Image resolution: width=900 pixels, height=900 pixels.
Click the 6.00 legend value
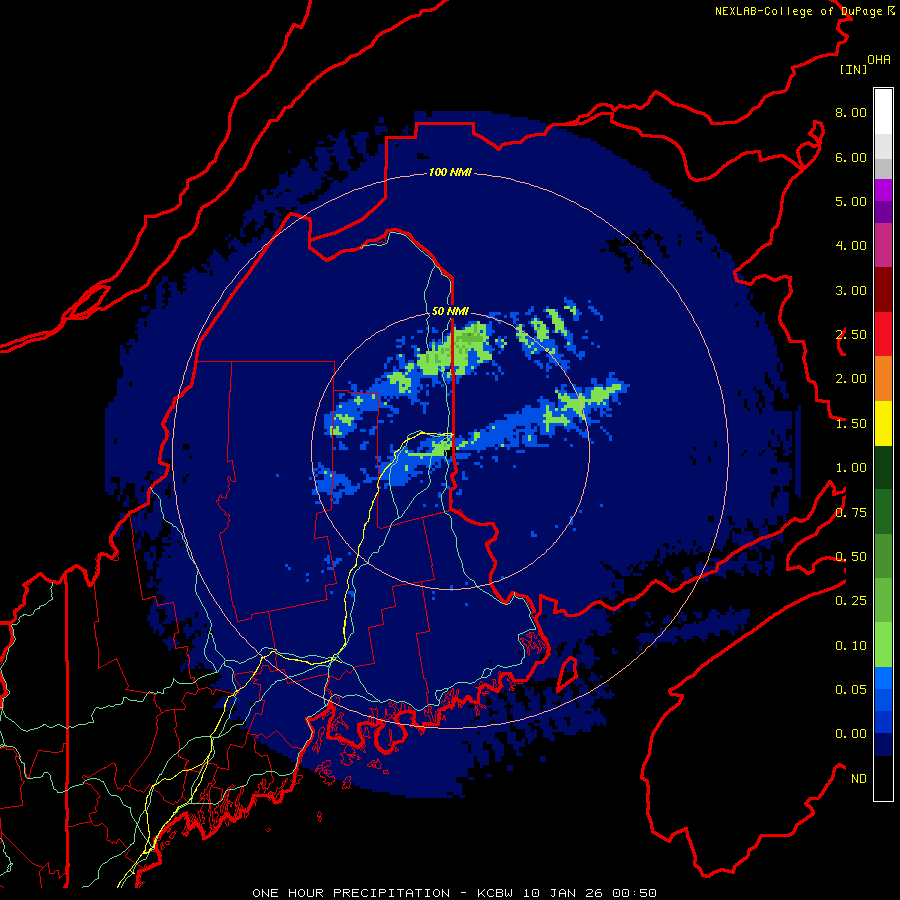(851, 157)
